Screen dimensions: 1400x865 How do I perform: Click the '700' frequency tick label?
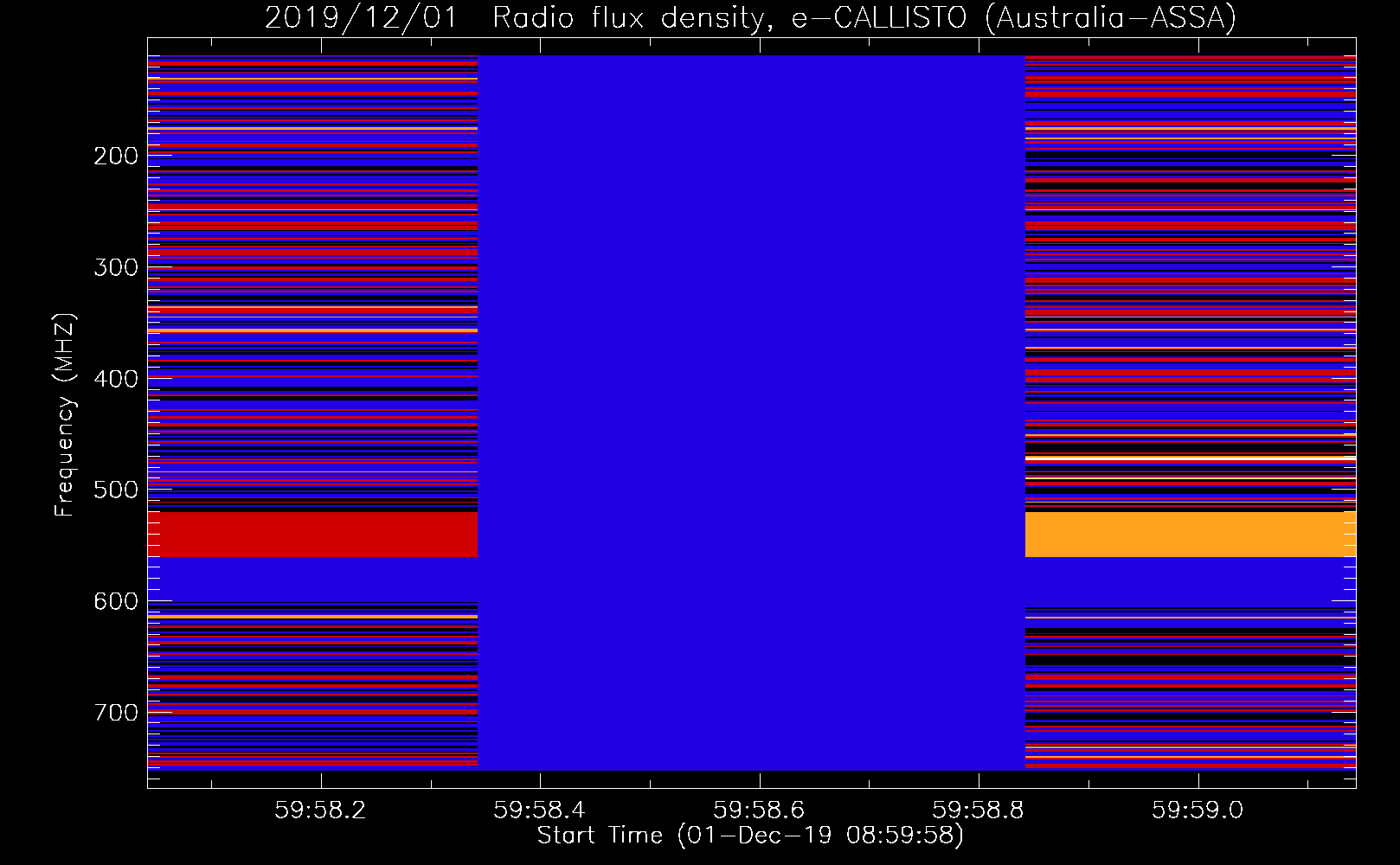pos(116,713)
